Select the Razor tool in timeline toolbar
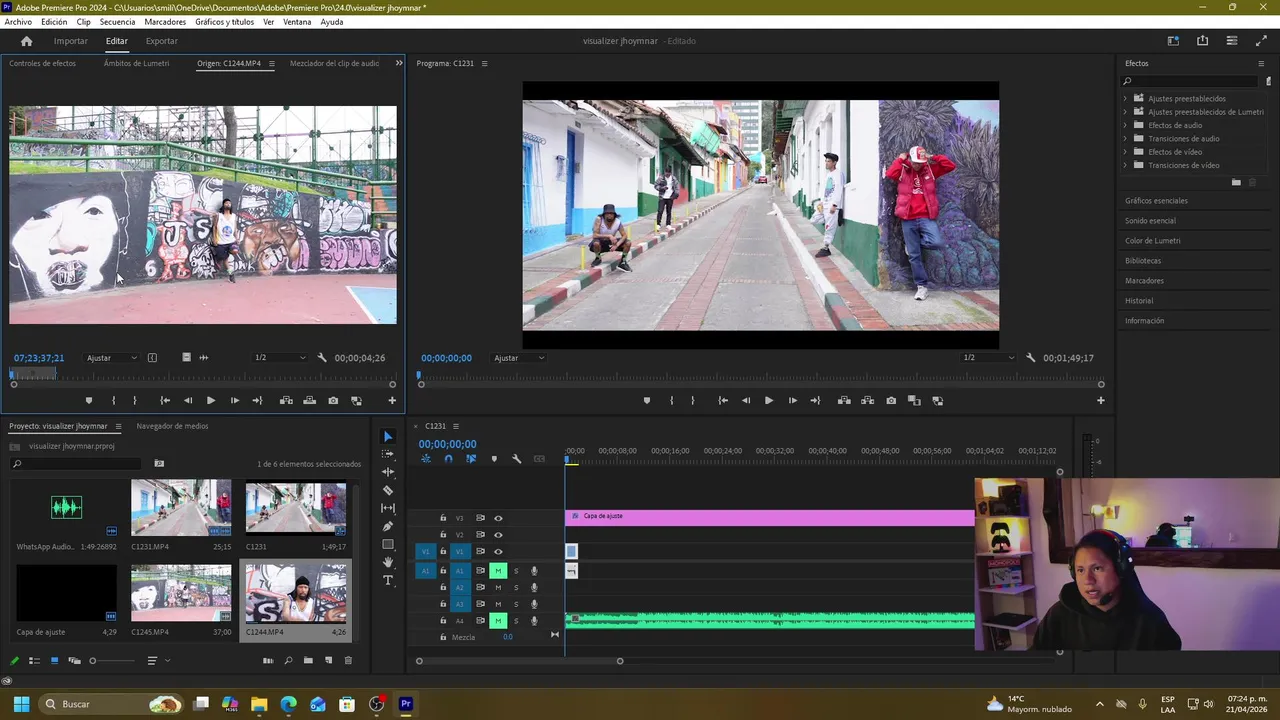 click(x=388, y=490)
